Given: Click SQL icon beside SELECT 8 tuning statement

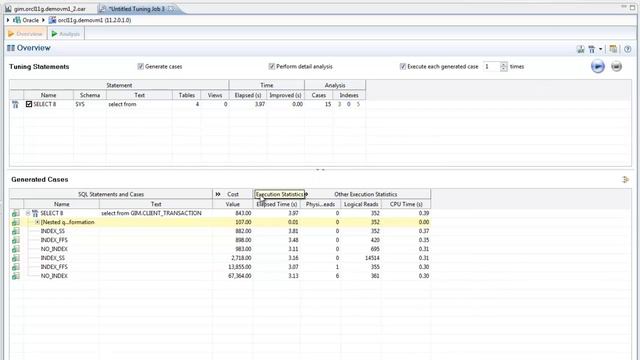Looking at the screenshot, I should [x=16, y=104].
